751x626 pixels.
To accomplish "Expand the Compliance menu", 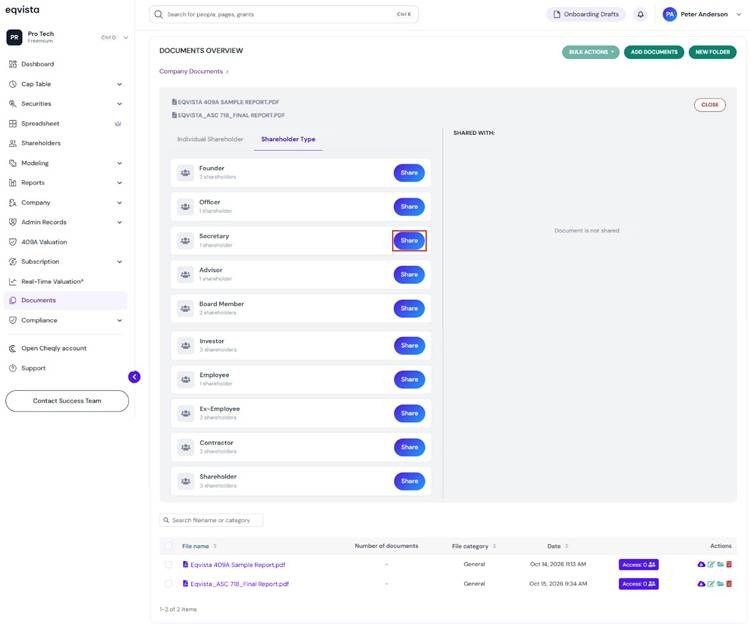I will [x=119, y=320].
